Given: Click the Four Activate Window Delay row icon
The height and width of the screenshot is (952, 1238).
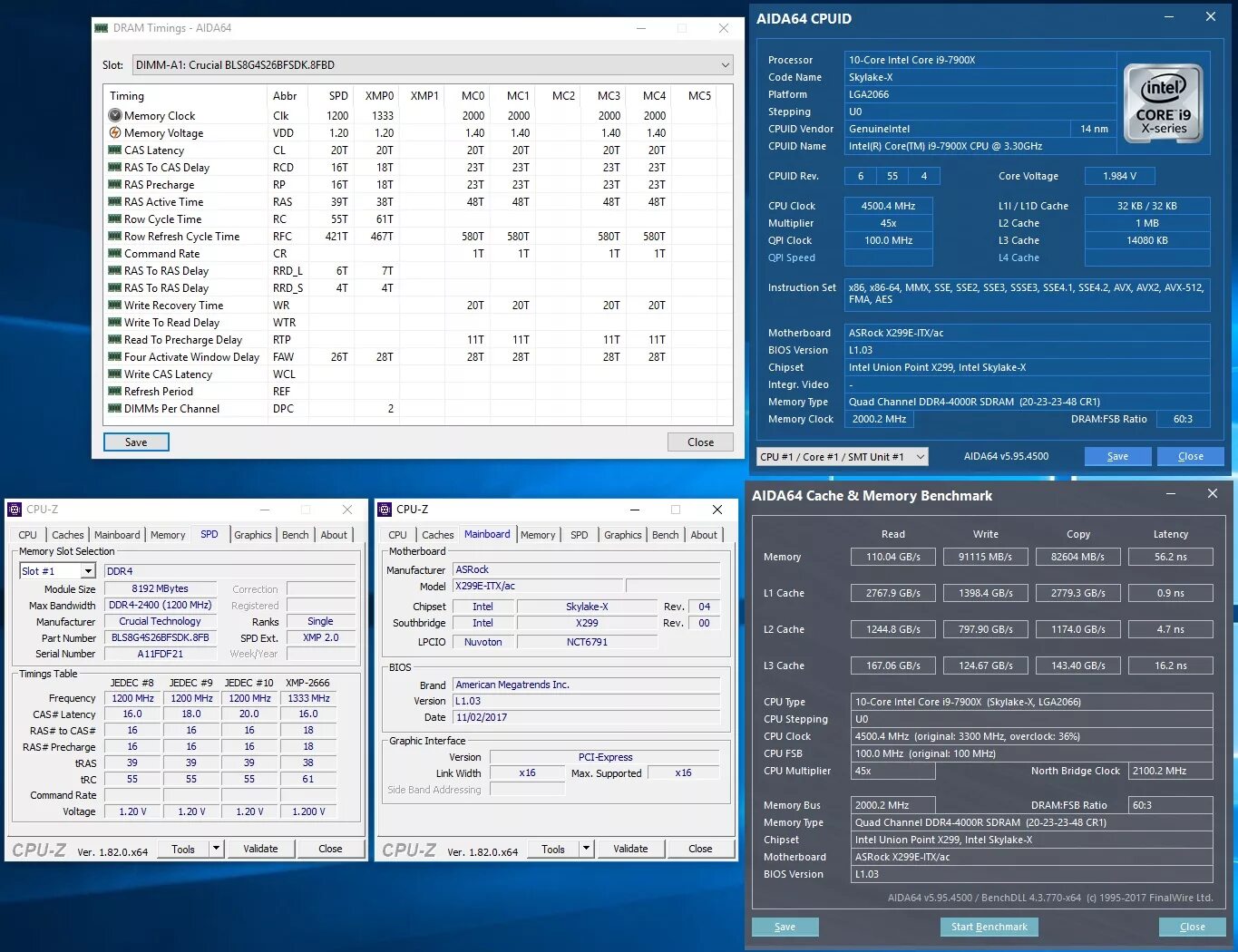Looking at the screenshot, I should coord(115,357).
